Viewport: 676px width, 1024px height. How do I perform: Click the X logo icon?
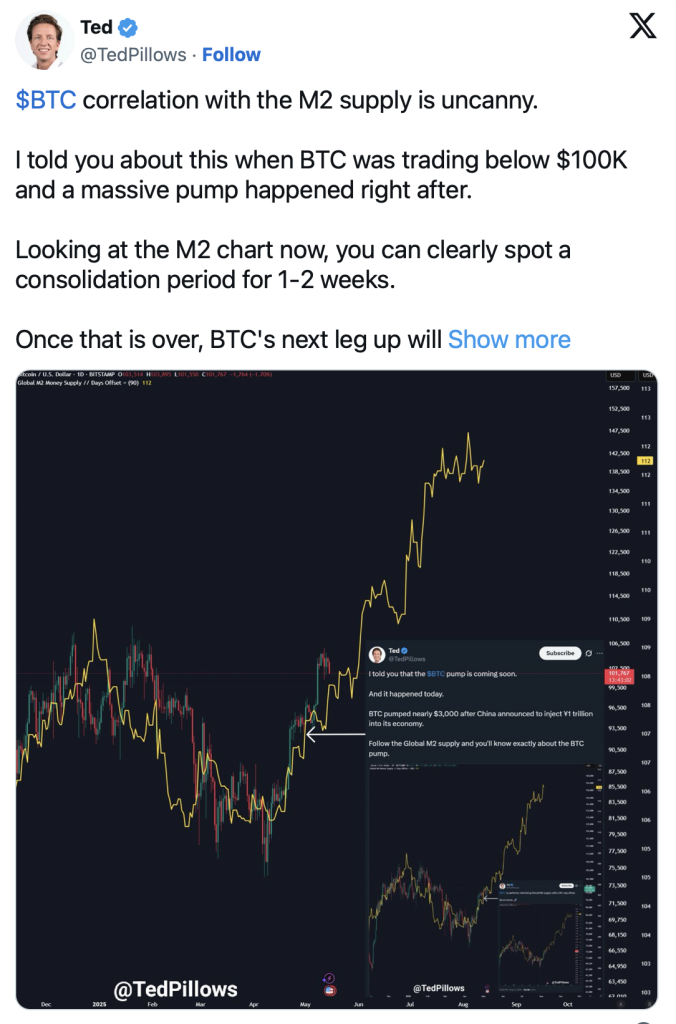pyautogui.click(x=643, y=26)
